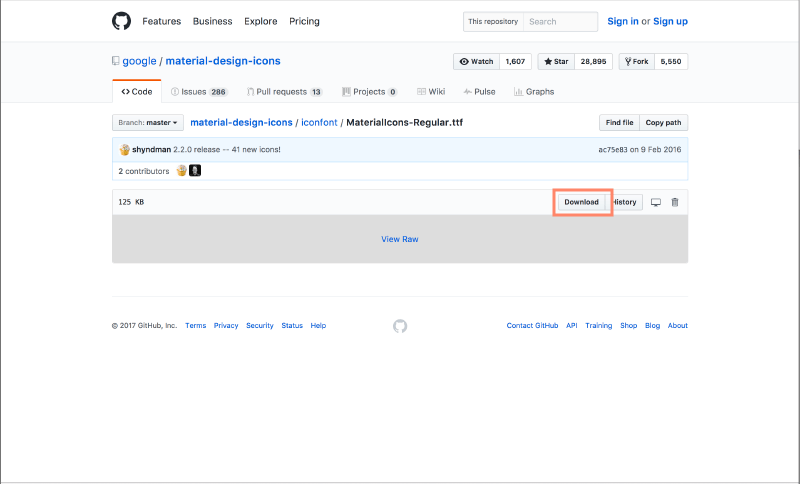Click the desktop open icon beside History

coord(656,202)
